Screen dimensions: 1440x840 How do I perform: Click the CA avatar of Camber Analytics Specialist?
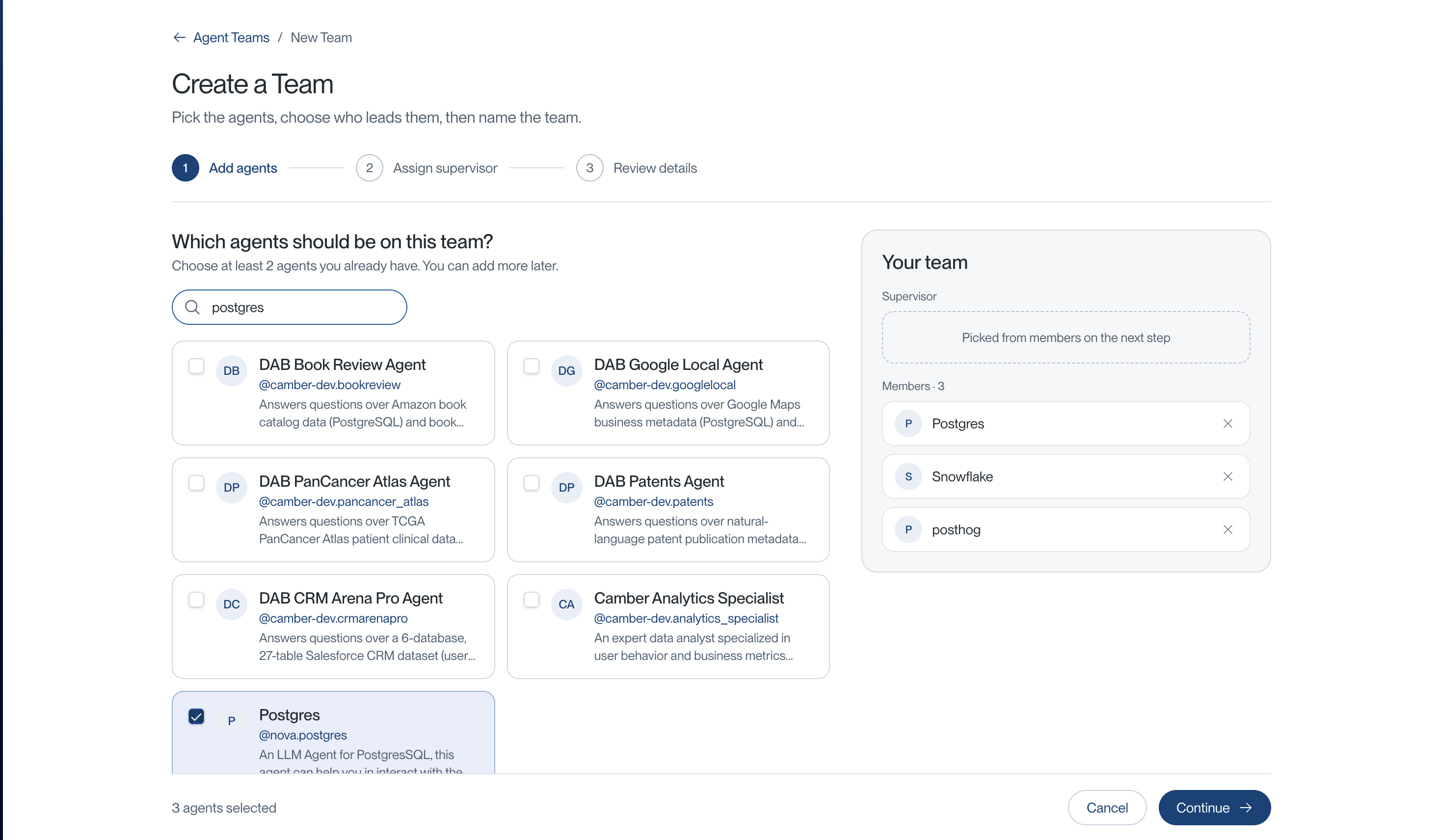click(x=566, y=604)
